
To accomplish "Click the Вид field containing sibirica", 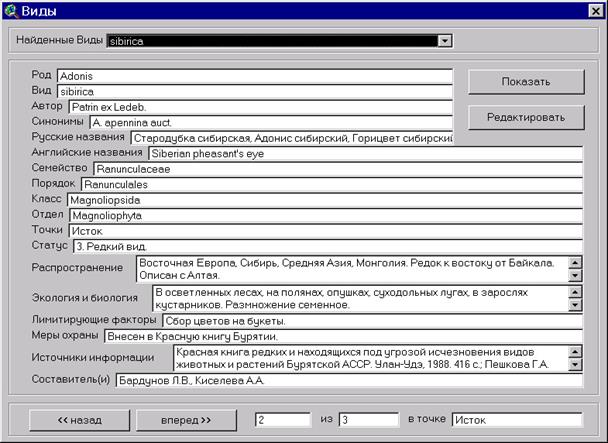I will point(254,90).
